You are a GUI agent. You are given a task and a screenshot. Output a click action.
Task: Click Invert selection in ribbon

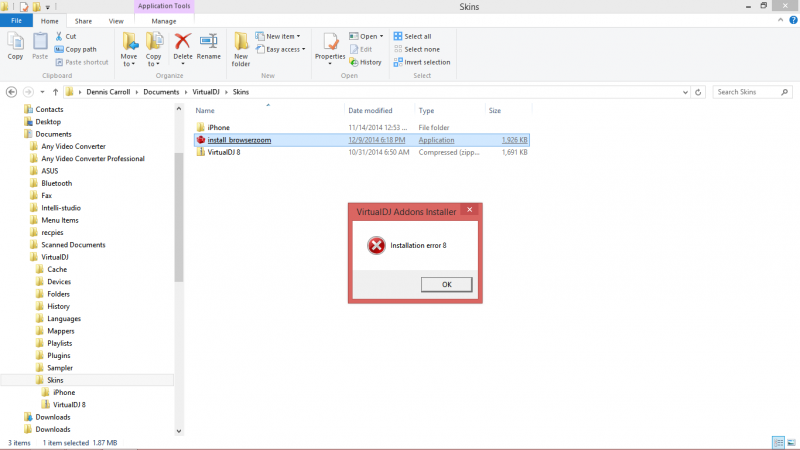tap(422, 62)
